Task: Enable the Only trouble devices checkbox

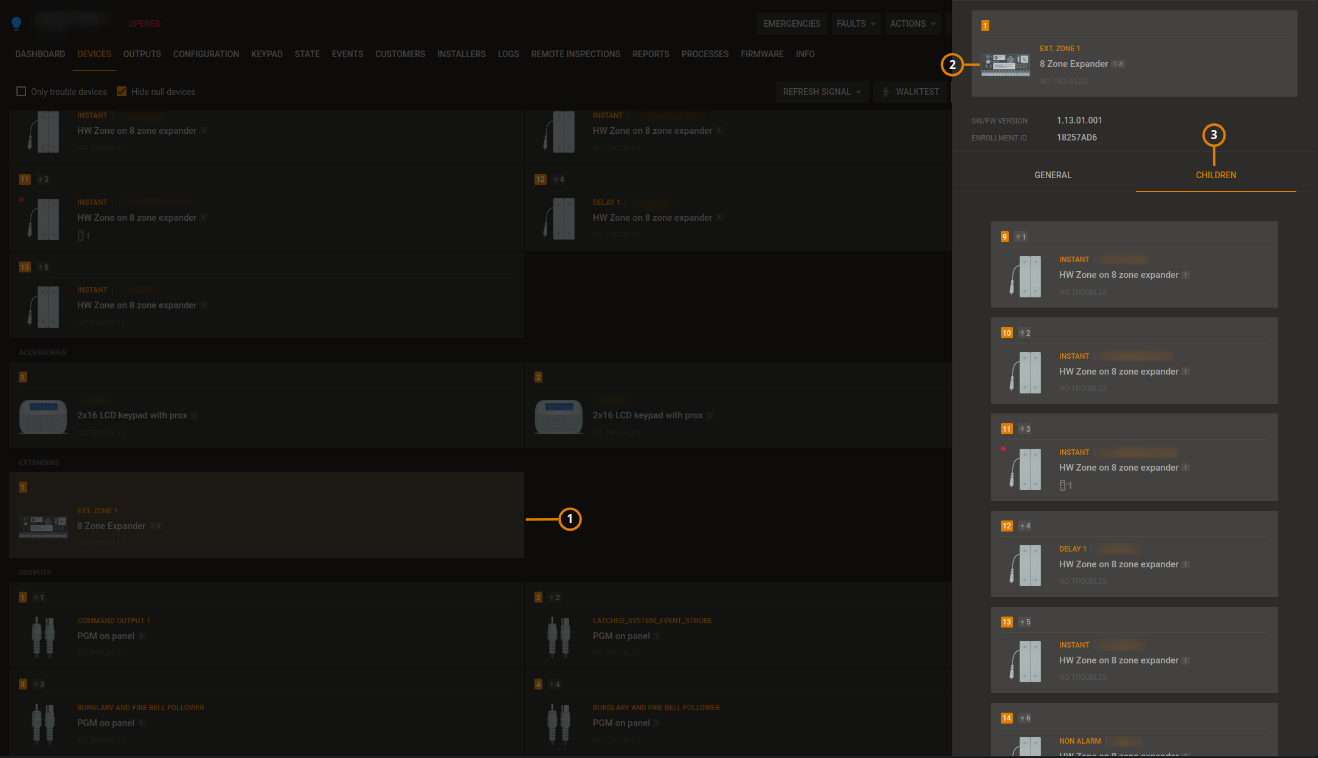Action: pyautogui.click(x=21, y=90)
